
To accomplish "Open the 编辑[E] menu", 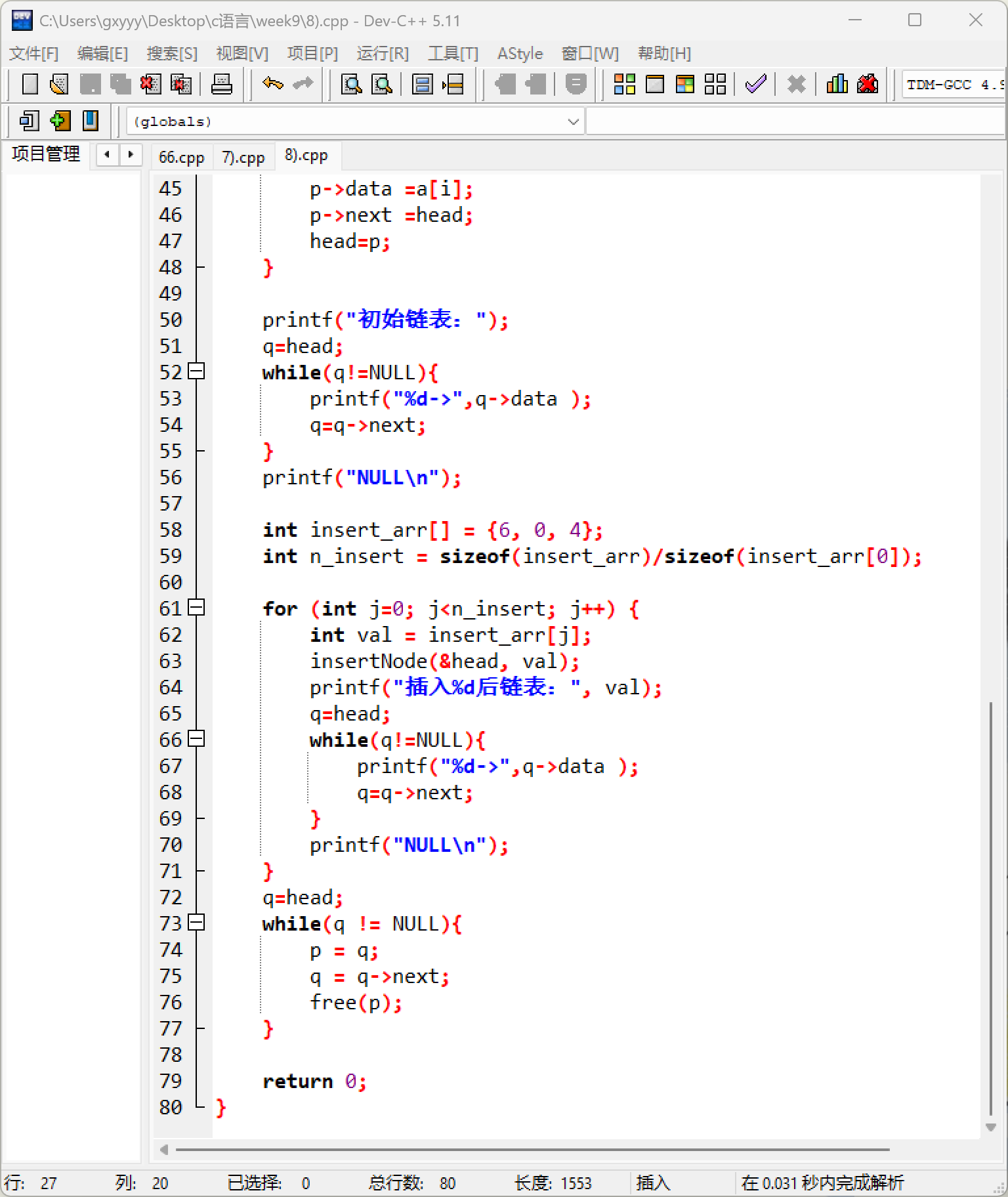I will pyautogui.click(x=102, y=53).
